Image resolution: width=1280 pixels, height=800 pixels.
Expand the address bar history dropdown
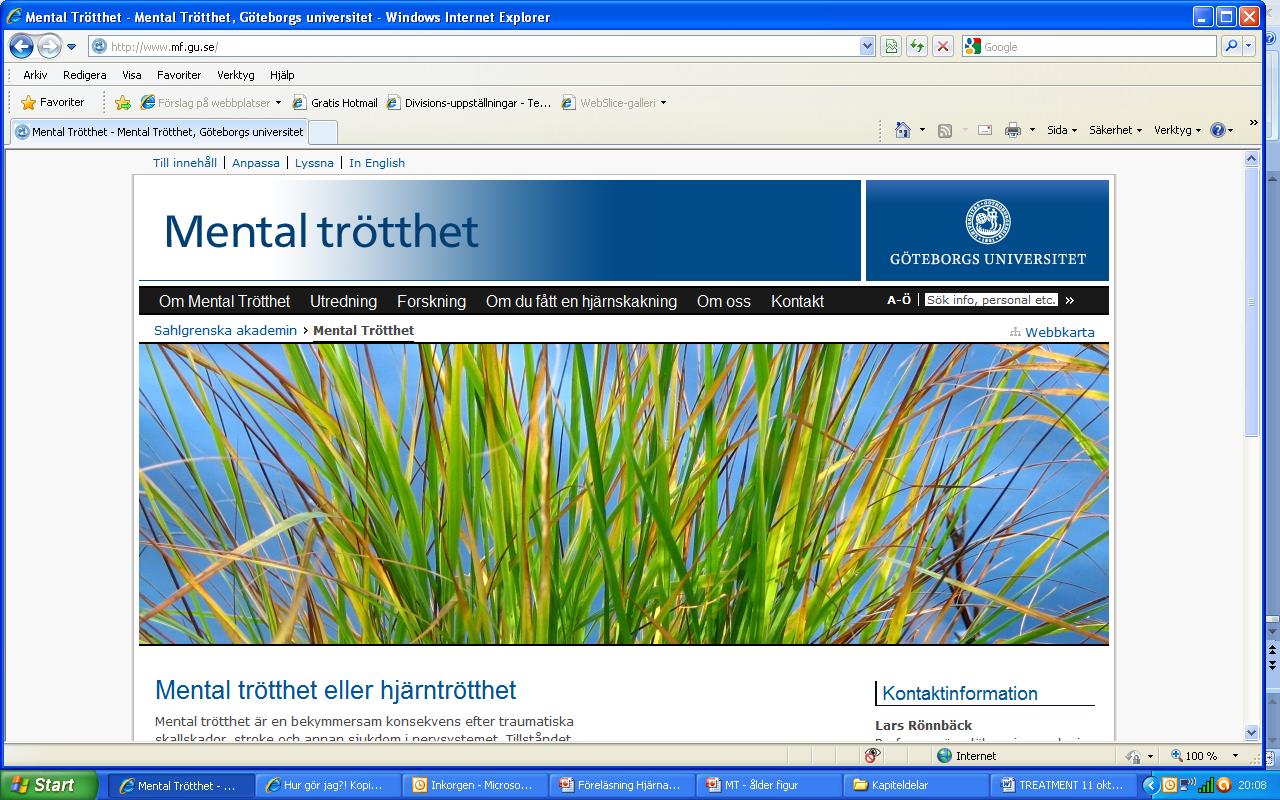pos(867,46)
